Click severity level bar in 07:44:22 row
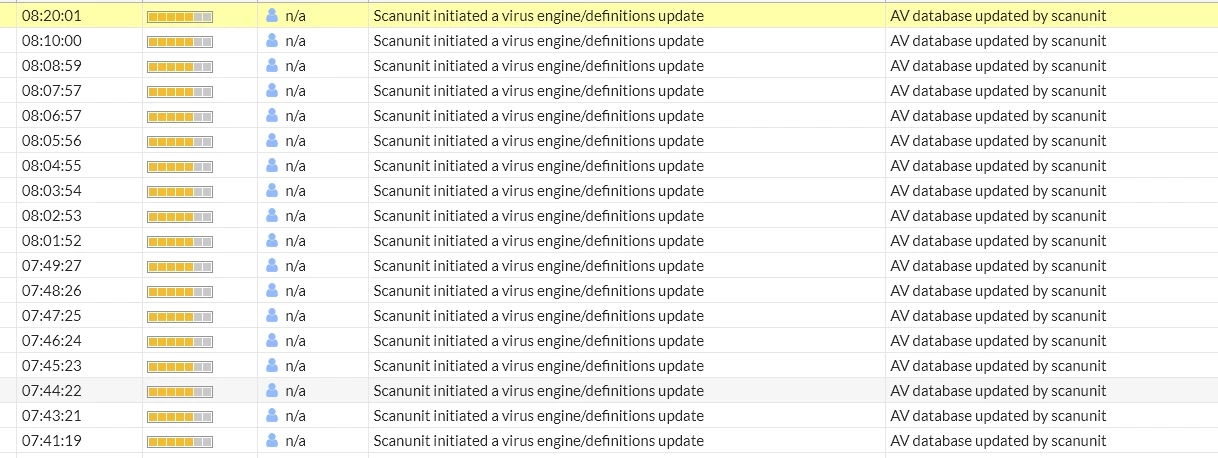Viewport: 1218px width, 458px height. pyautogui.click(x=180, y=392)
